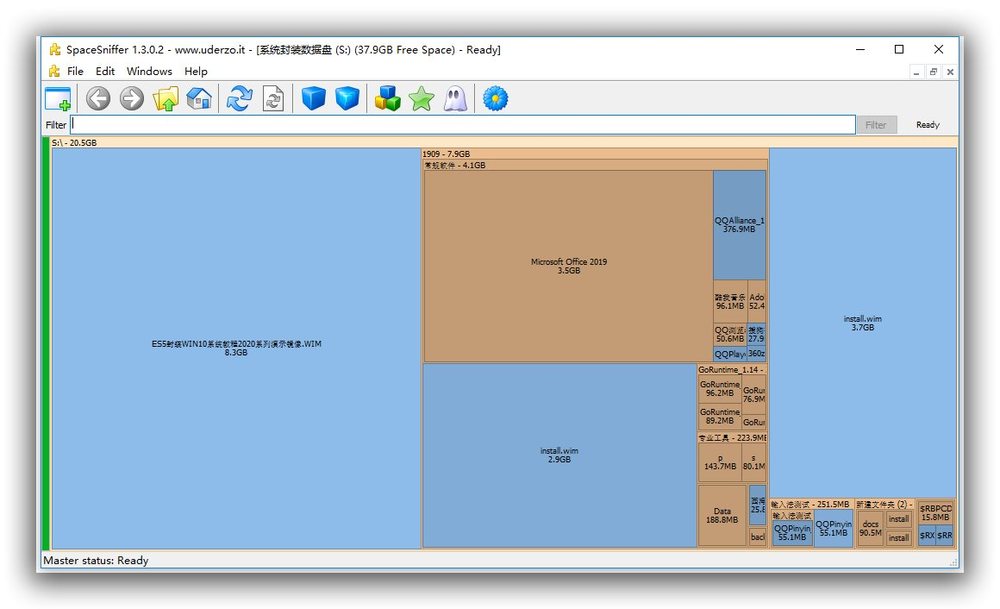This screenshot has width=1000, height=609.
Task: Select the 酷我音乐 96.1MB block
Action: pyautogui.click(x=730, y=302)
